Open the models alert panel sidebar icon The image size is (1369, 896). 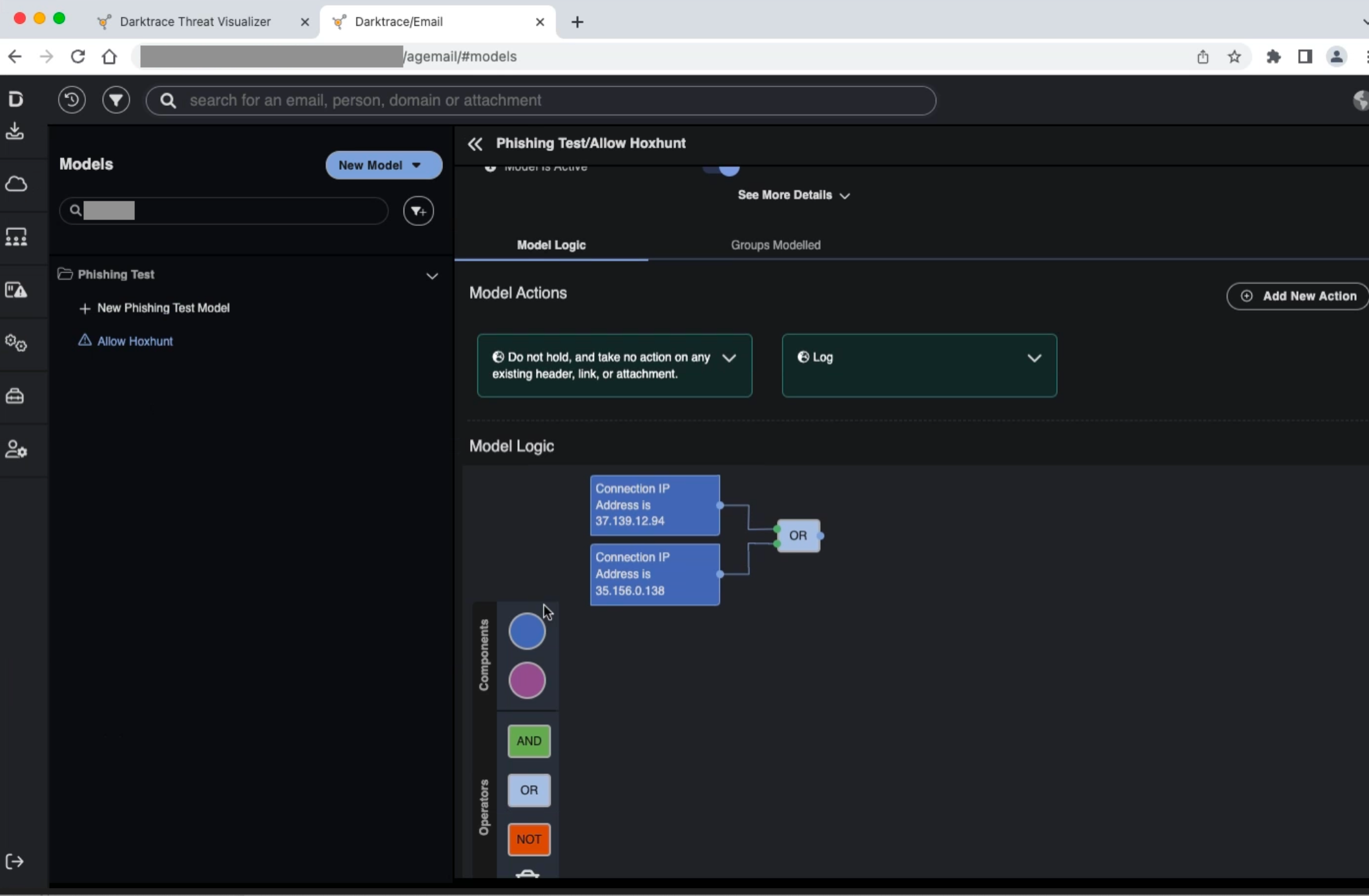[x=16, y=290]
